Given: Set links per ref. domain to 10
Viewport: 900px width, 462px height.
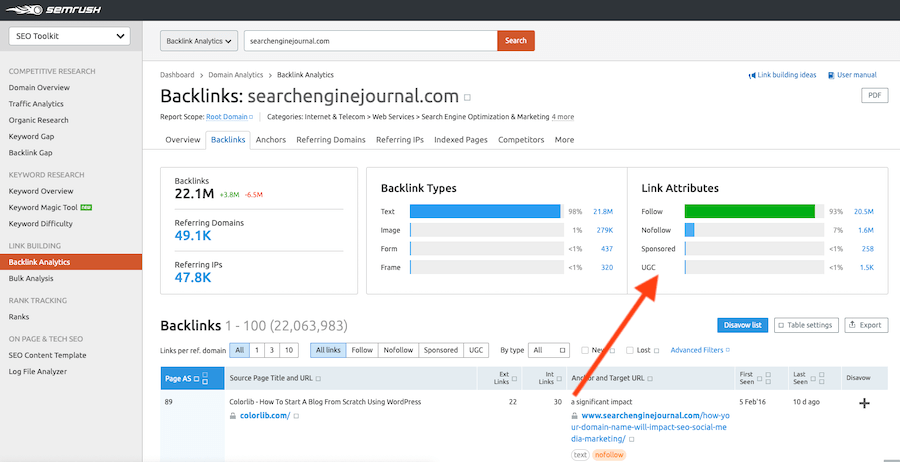Looking at the screenshot, I should [x=289, y=350].
